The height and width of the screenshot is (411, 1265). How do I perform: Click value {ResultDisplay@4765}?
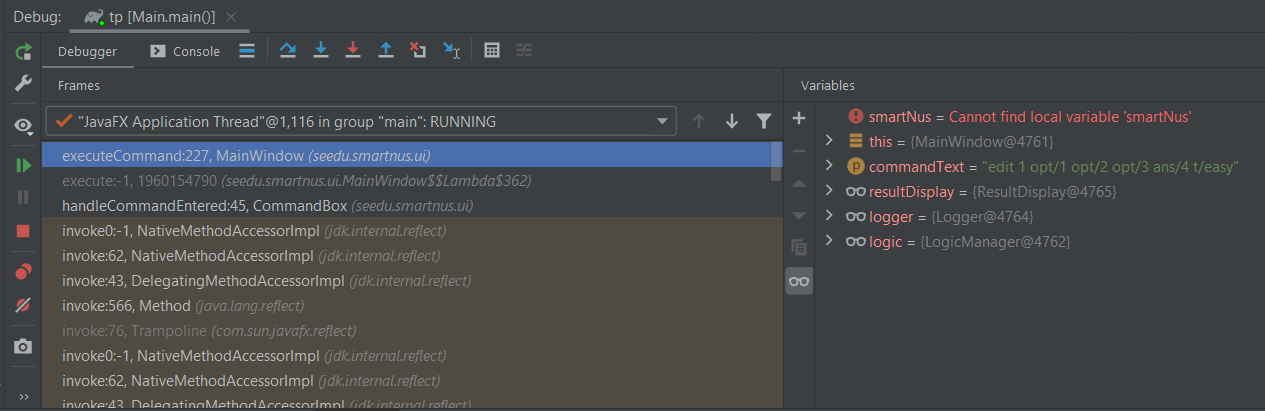coord(1045,192)
